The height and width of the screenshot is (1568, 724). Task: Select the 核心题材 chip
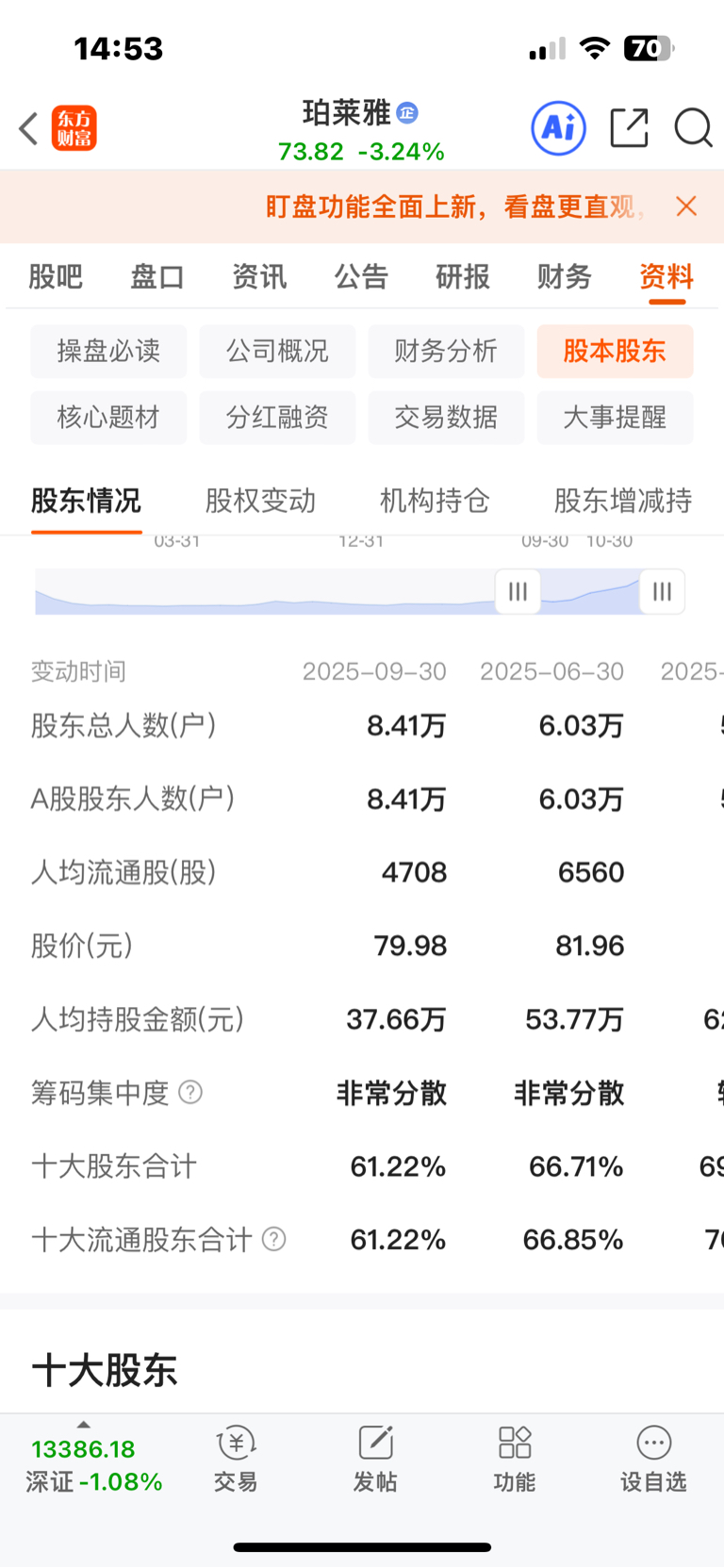(x=108, y=417)
